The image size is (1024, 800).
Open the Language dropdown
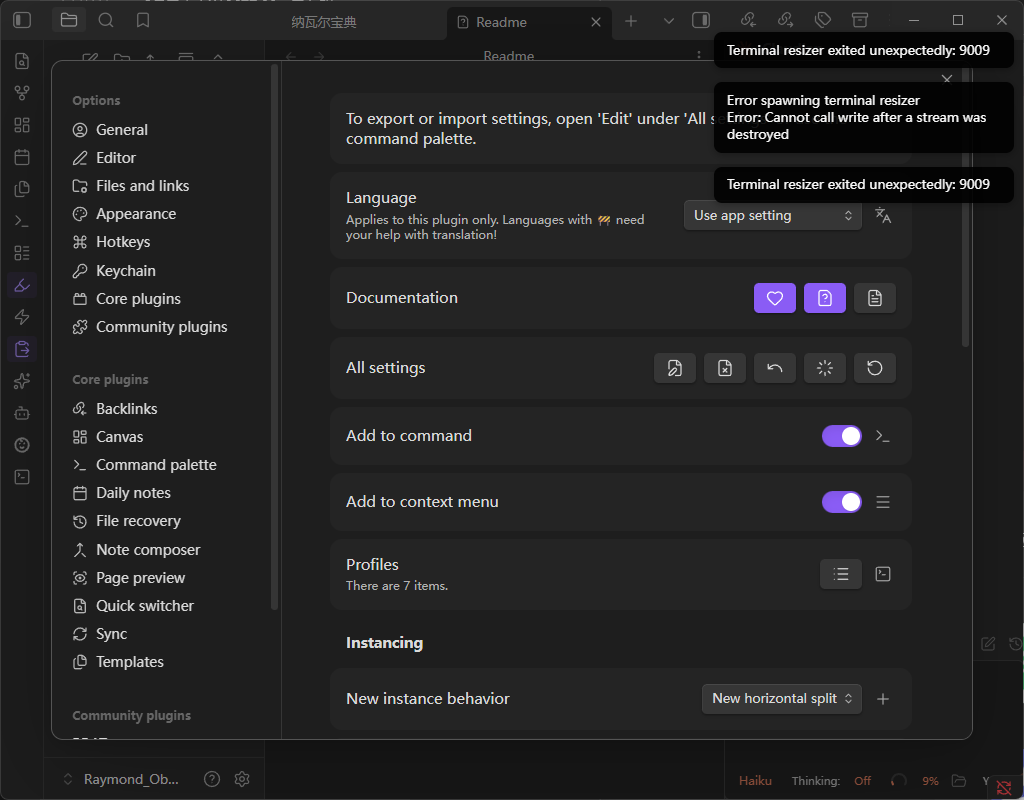click(x=772, y=215)
